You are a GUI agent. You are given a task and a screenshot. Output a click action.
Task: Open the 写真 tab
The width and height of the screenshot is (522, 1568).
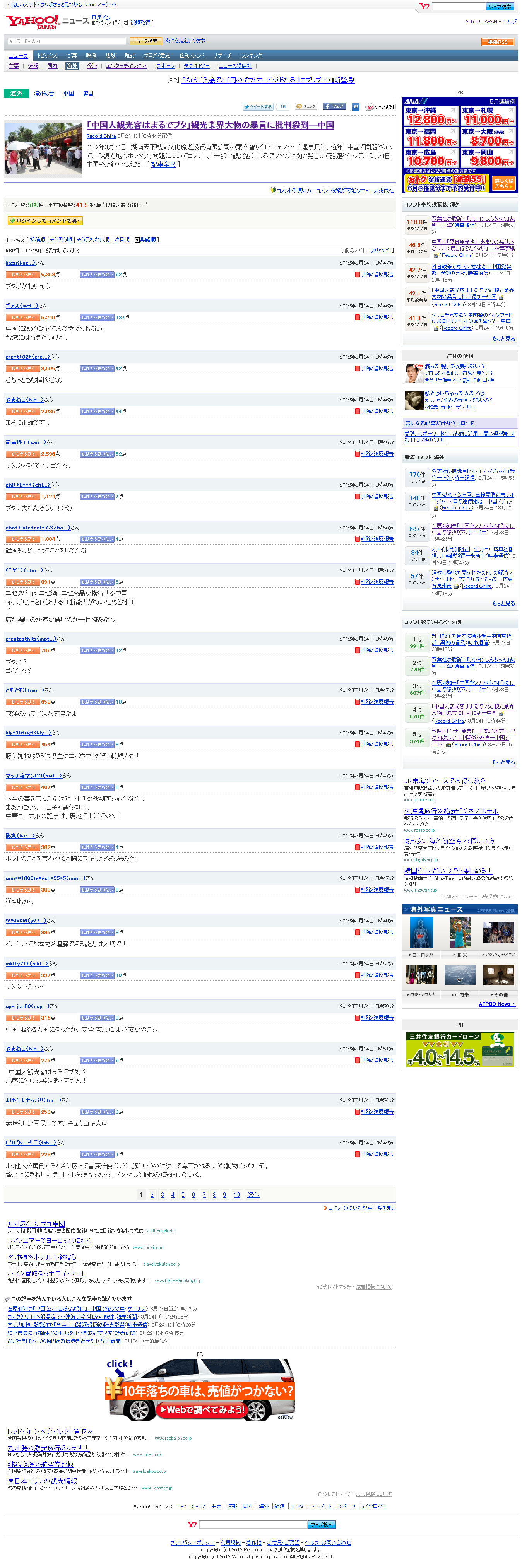tap(72, 56)
